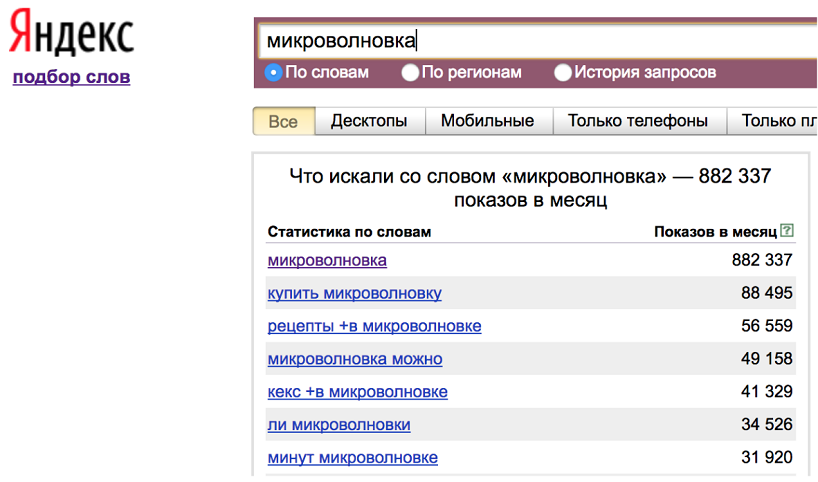Focus the search field containing микроволновка

[538, 41]
